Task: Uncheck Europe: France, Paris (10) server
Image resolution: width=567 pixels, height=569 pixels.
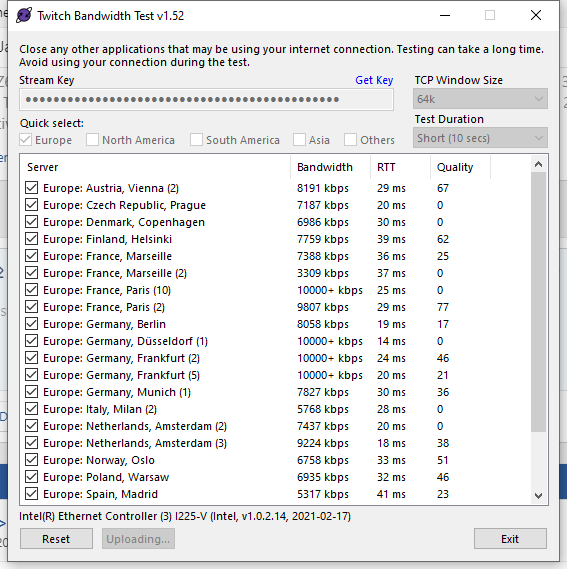Action: [x=32, y=290]
